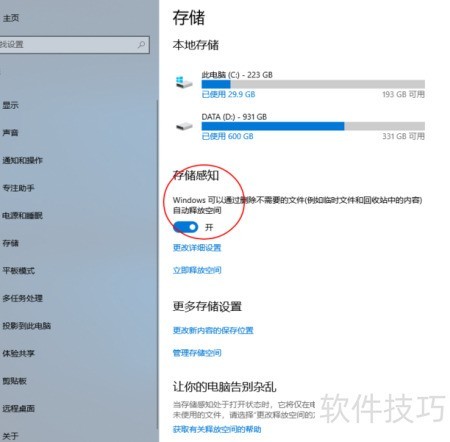Click the 更改详细设置 link
This screenshot has height=442, width=450.
(x=197, y=248)
